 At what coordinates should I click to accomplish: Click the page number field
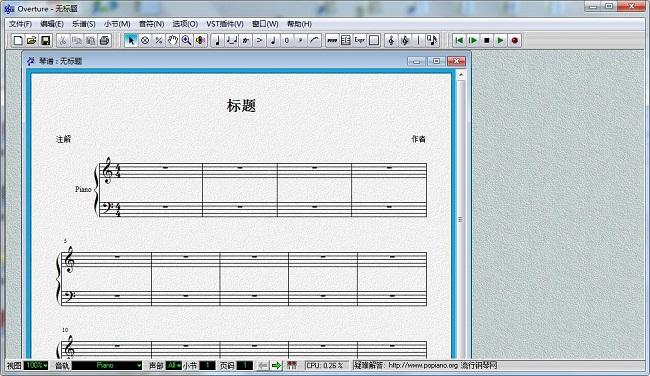pyautogui.click(x=244, y=365)
